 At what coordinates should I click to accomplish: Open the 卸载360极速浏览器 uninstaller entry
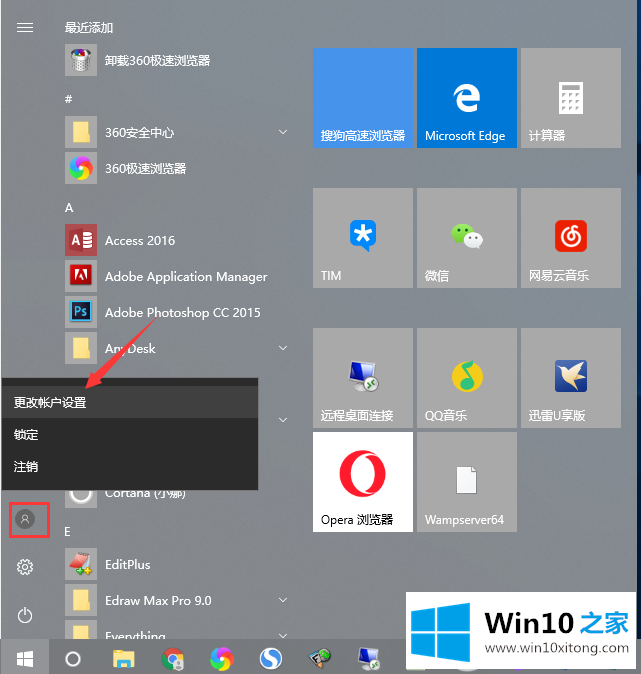138,60
